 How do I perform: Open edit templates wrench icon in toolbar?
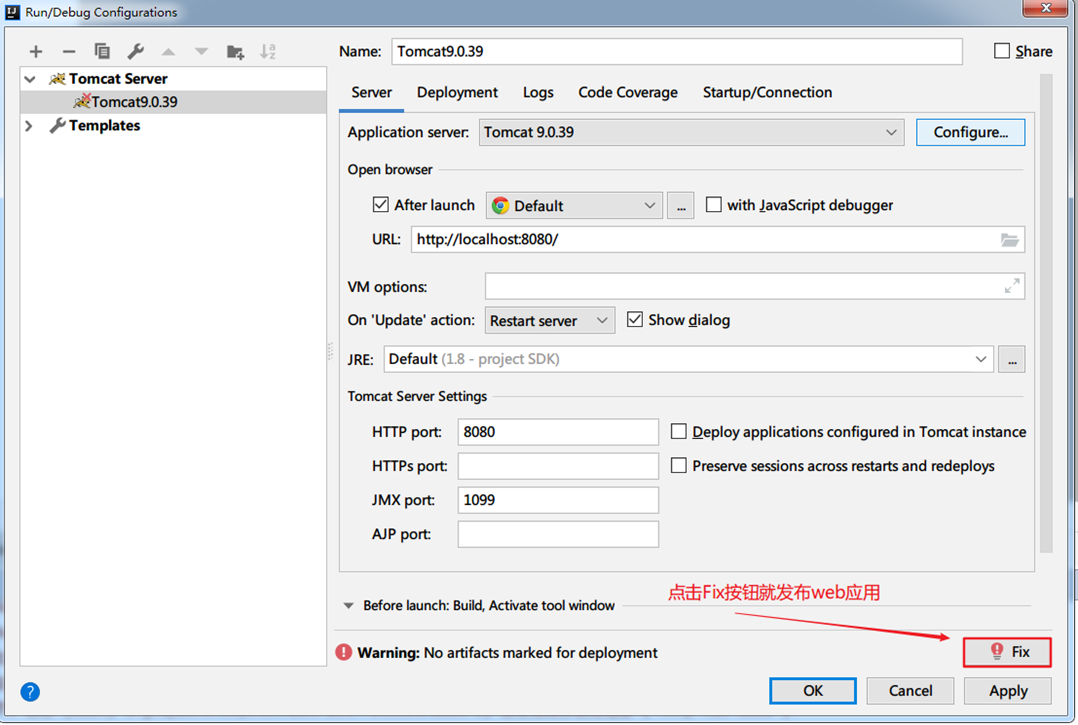click(x=135, y=52)
